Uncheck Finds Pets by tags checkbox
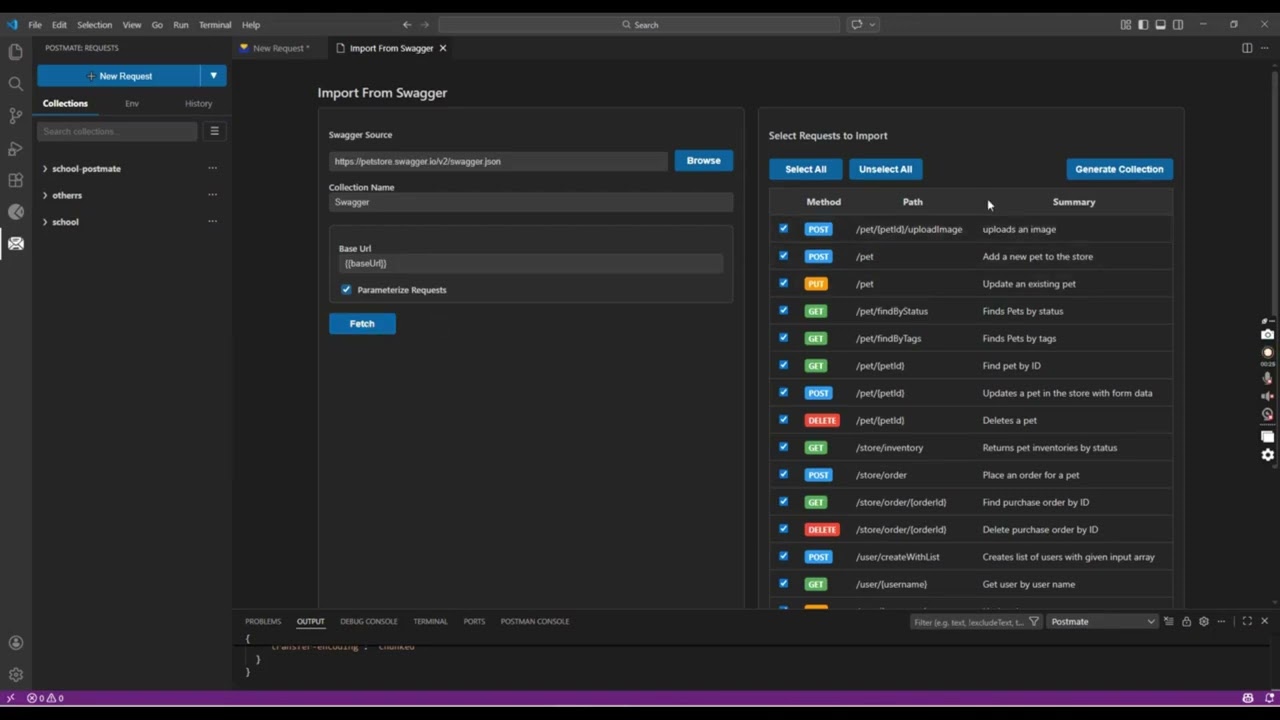Viewport: 1280px width, 720px height. [783, 338]
